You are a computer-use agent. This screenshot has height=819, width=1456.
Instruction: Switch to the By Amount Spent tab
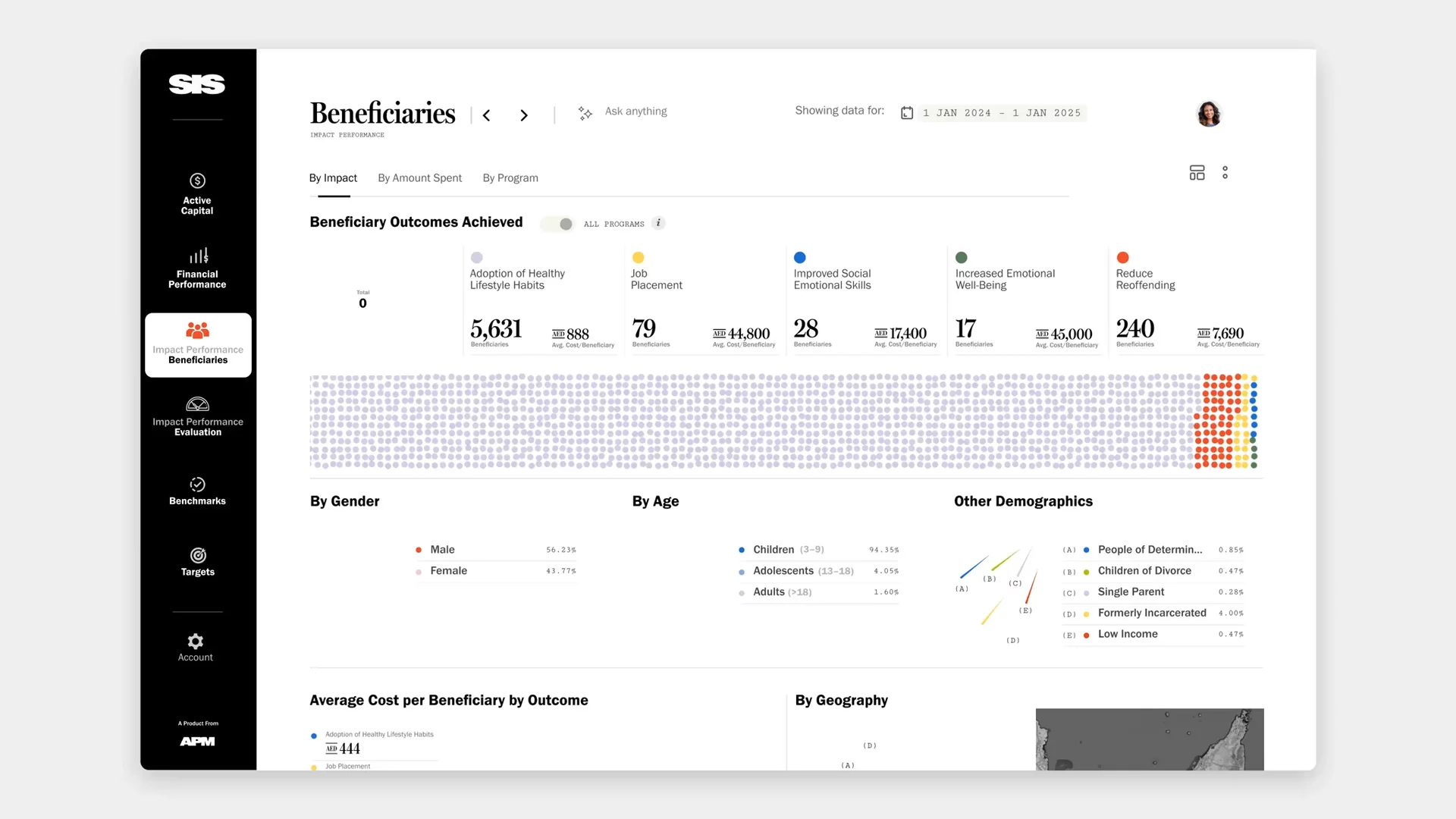click(419, 177)
